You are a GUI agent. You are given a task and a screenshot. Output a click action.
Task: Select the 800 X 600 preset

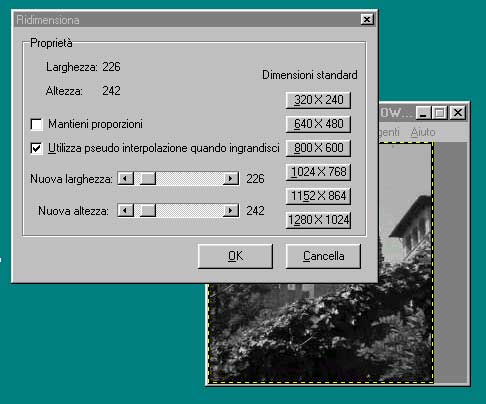tap(318, 148)
